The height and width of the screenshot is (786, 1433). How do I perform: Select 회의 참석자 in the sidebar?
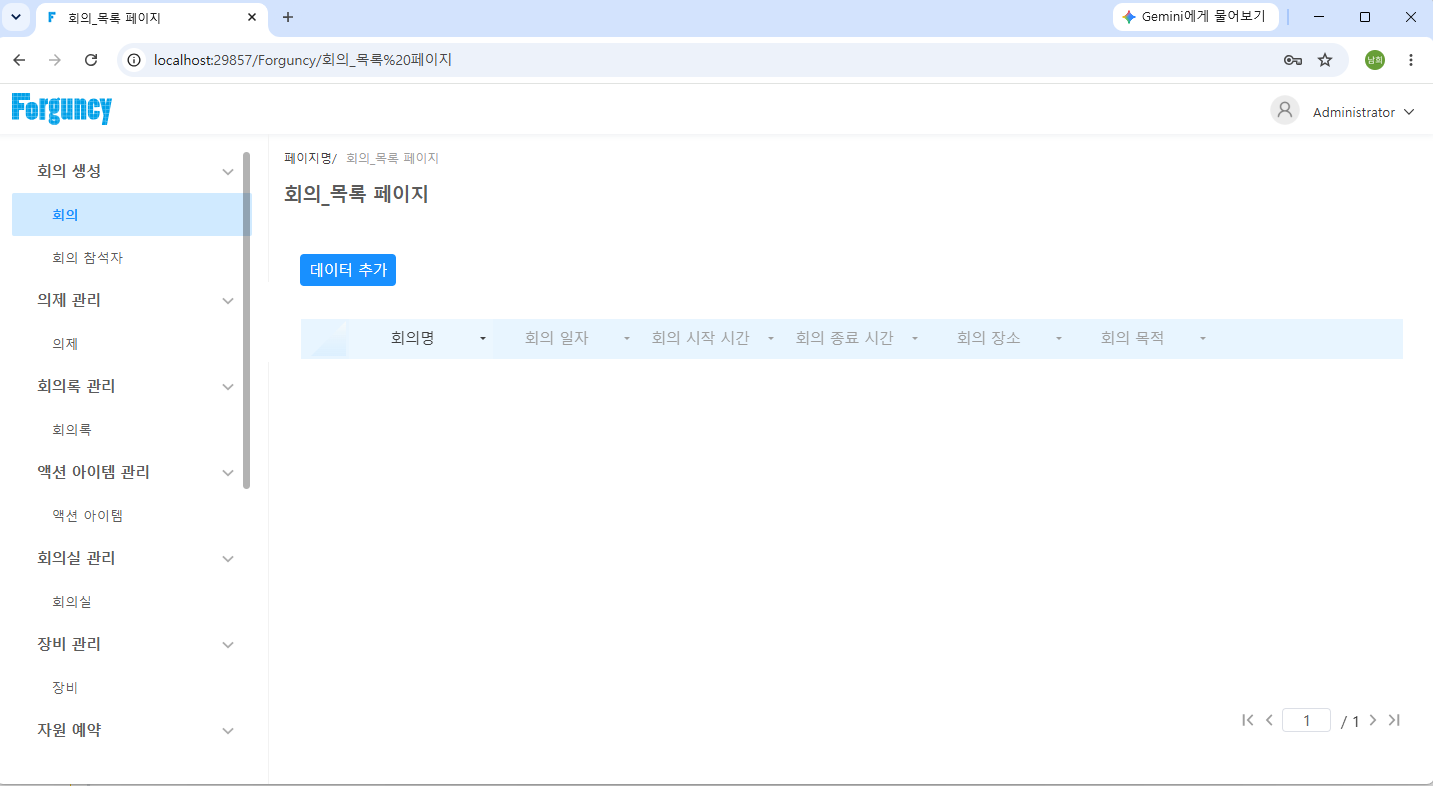point(88,258)
